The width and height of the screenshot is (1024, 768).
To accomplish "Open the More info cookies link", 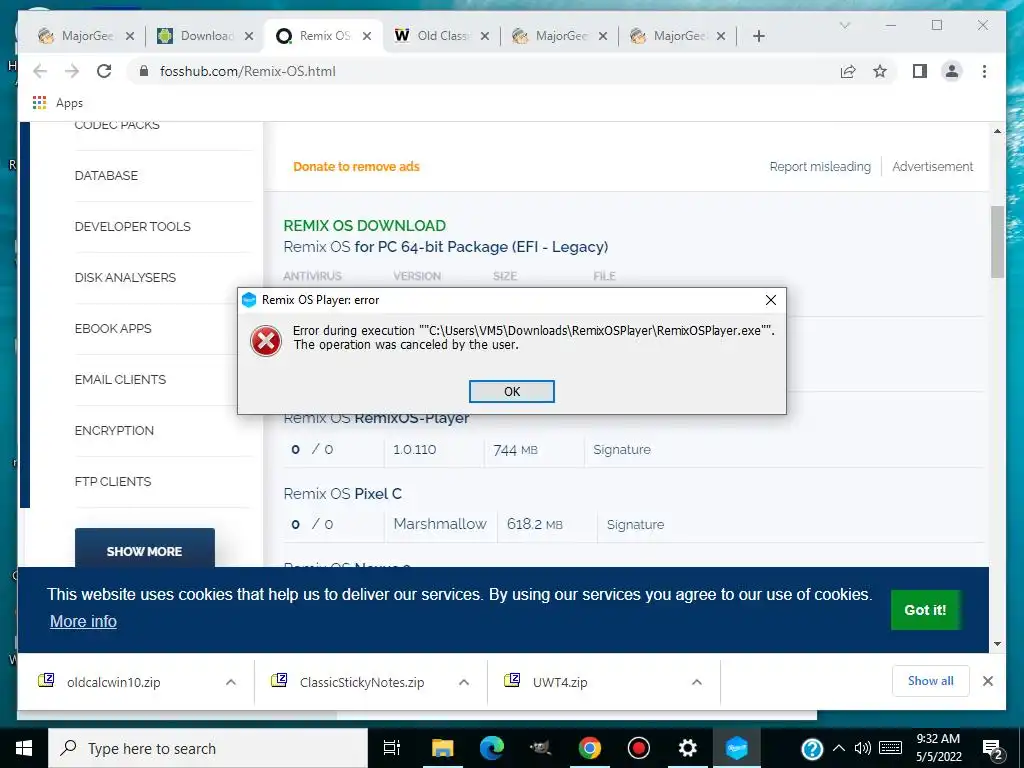I will click(x=84, y=621).
